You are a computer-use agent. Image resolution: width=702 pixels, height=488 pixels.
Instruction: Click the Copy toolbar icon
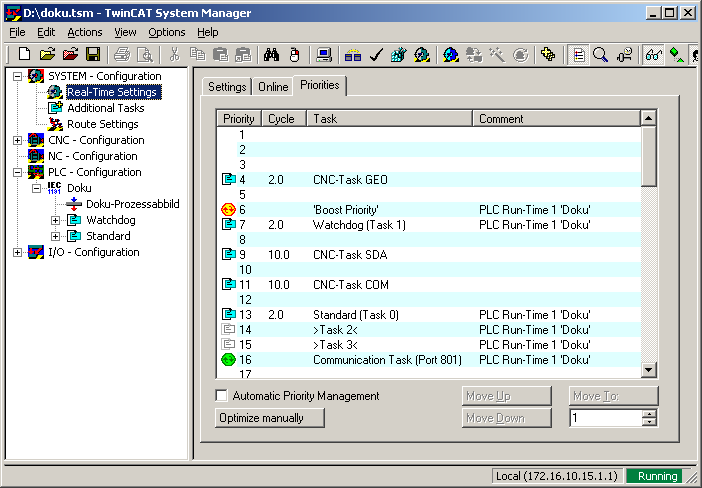click(x=197, y=55)
